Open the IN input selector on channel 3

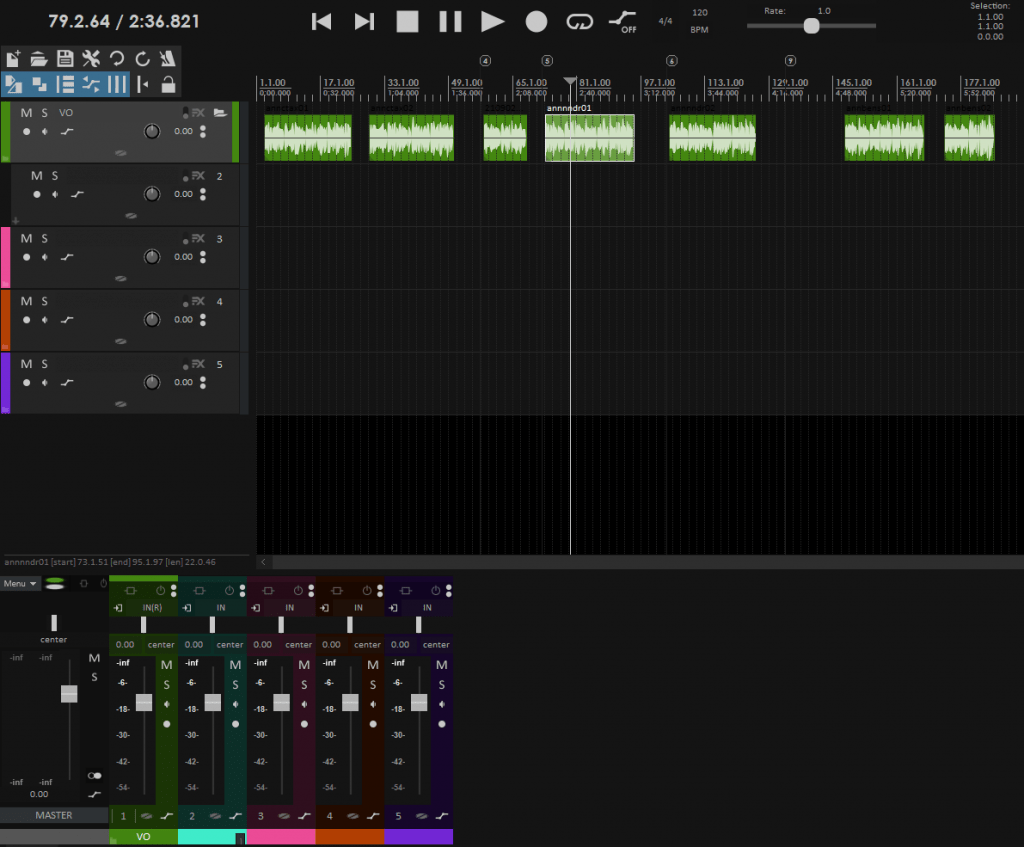(289, 607)
